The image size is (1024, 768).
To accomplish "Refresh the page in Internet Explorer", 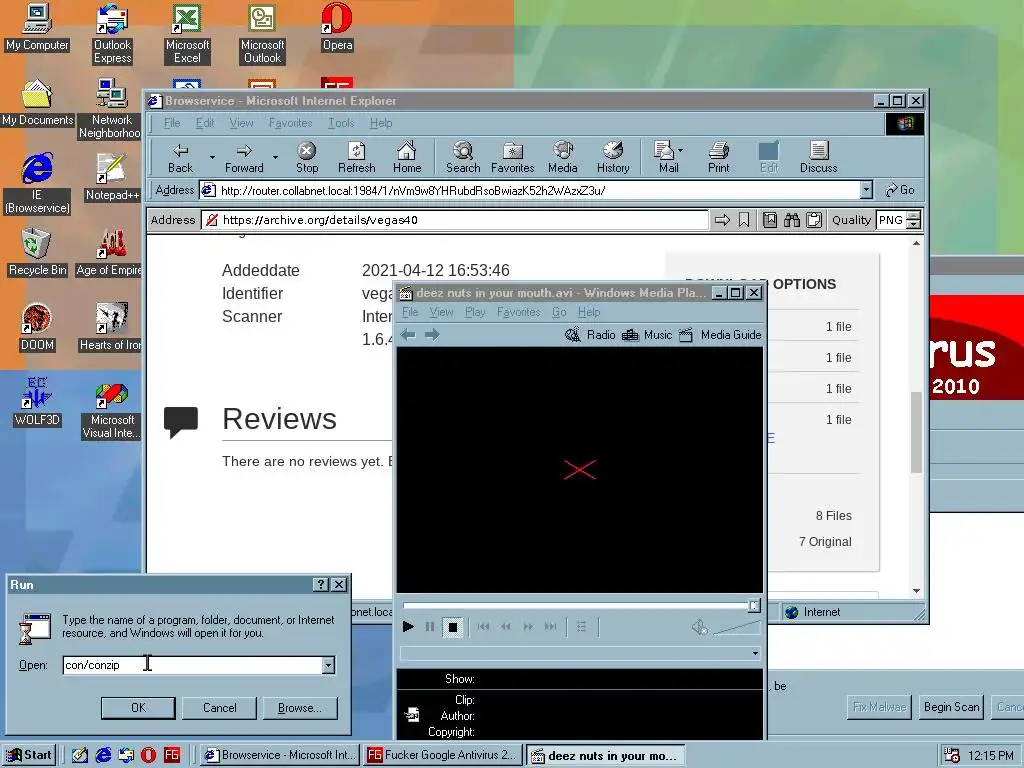I will coord(357,158).
